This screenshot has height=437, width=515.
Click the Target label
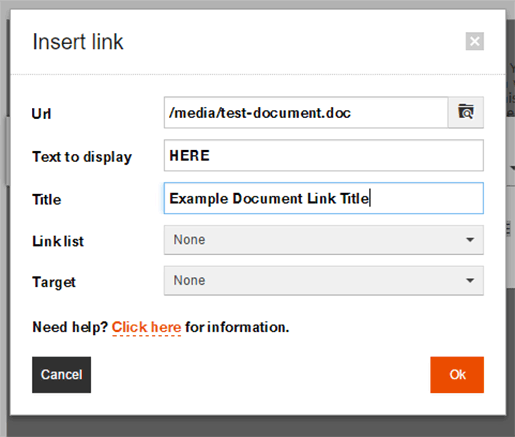54,283
